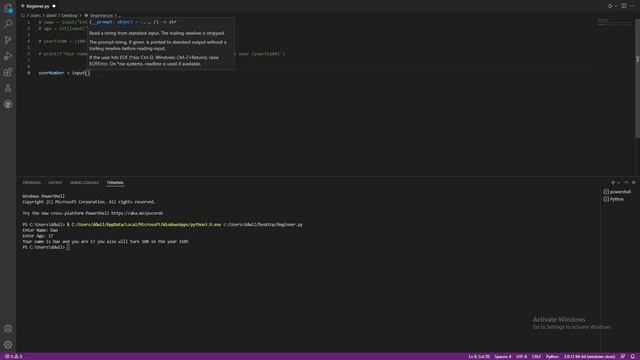Open the editor More Actions ellipsis
The height and width of the screenshot is (360, 640).
click(632, 6)
